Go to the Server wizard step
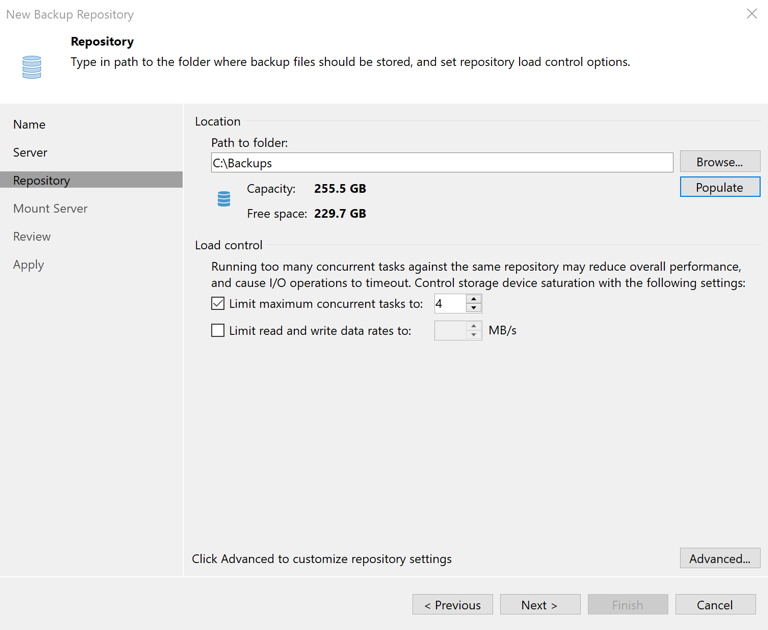 [x=30, y=152]
